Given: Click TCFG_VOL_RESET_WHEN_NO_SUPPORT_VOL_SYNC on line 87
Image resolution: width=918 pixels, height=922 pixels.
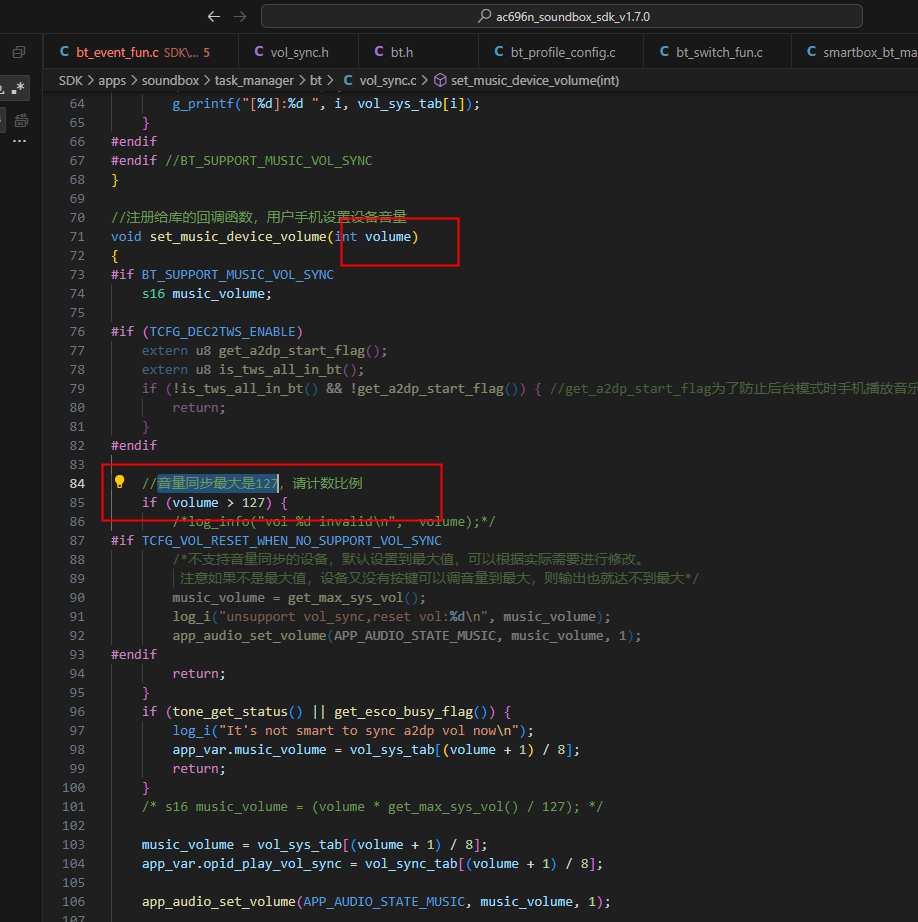Looking at the screenshot, I should [x=292, y=540].
